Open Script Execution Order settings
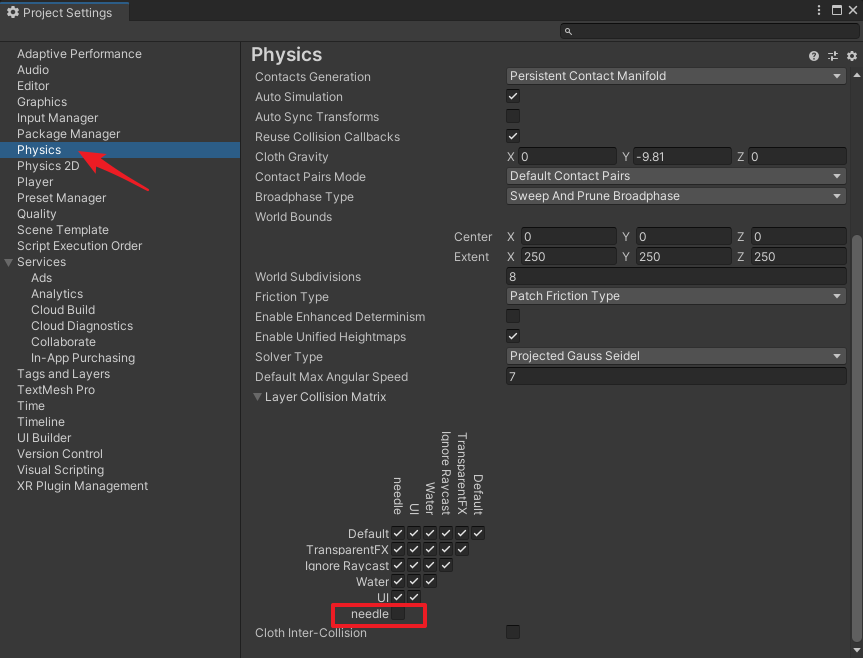This screenshot has height=658, width=863. pos(79,245)
